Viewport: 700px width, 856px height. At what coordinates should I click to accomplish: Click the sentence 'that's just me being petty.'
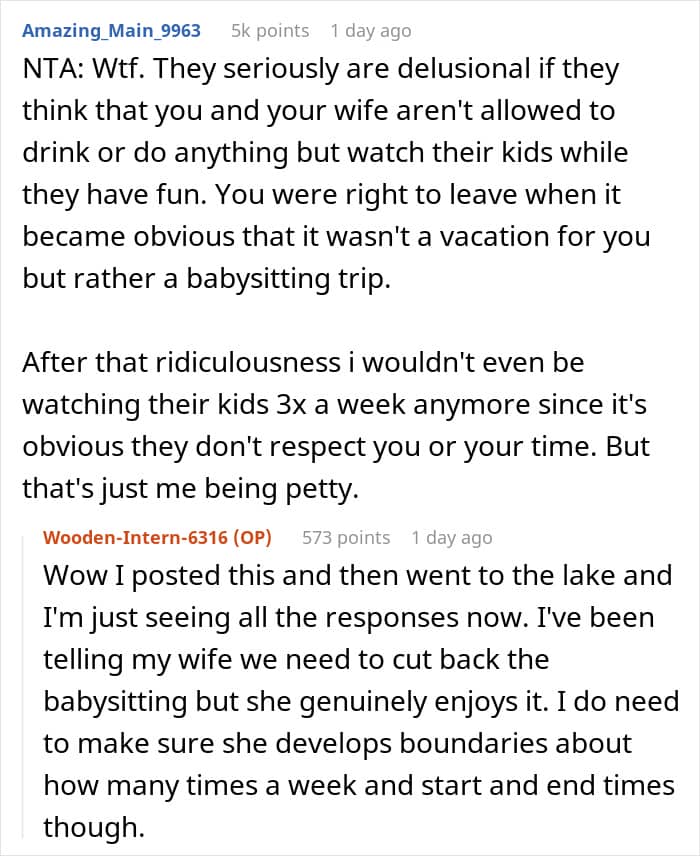[191, 489]
